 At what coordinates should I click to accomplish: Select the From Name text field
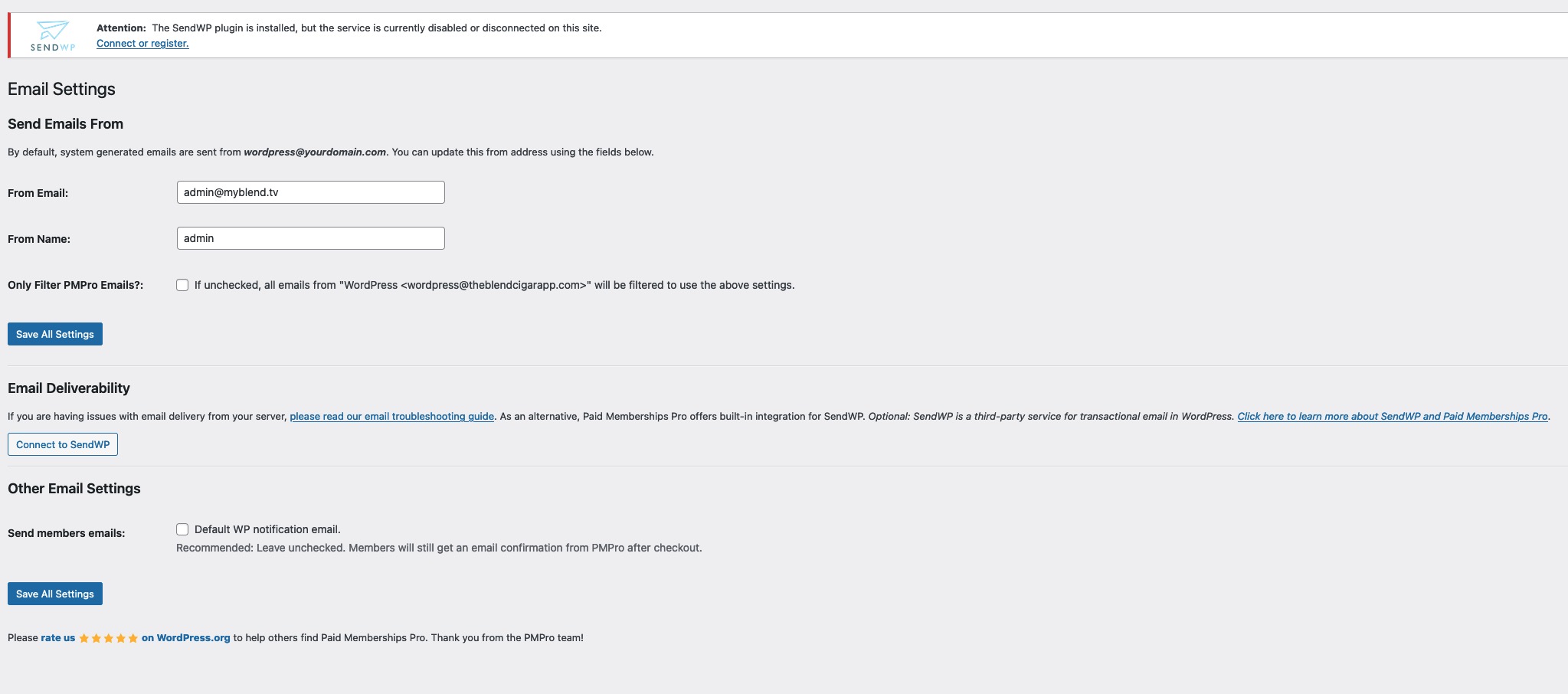(310, 238)
